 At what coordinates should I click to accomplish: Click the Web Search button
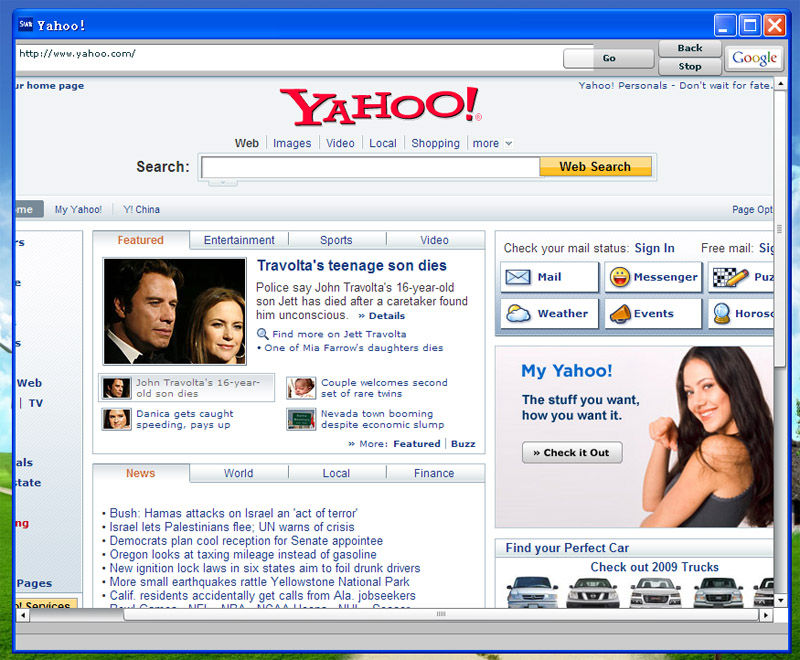tap(595, 167)
